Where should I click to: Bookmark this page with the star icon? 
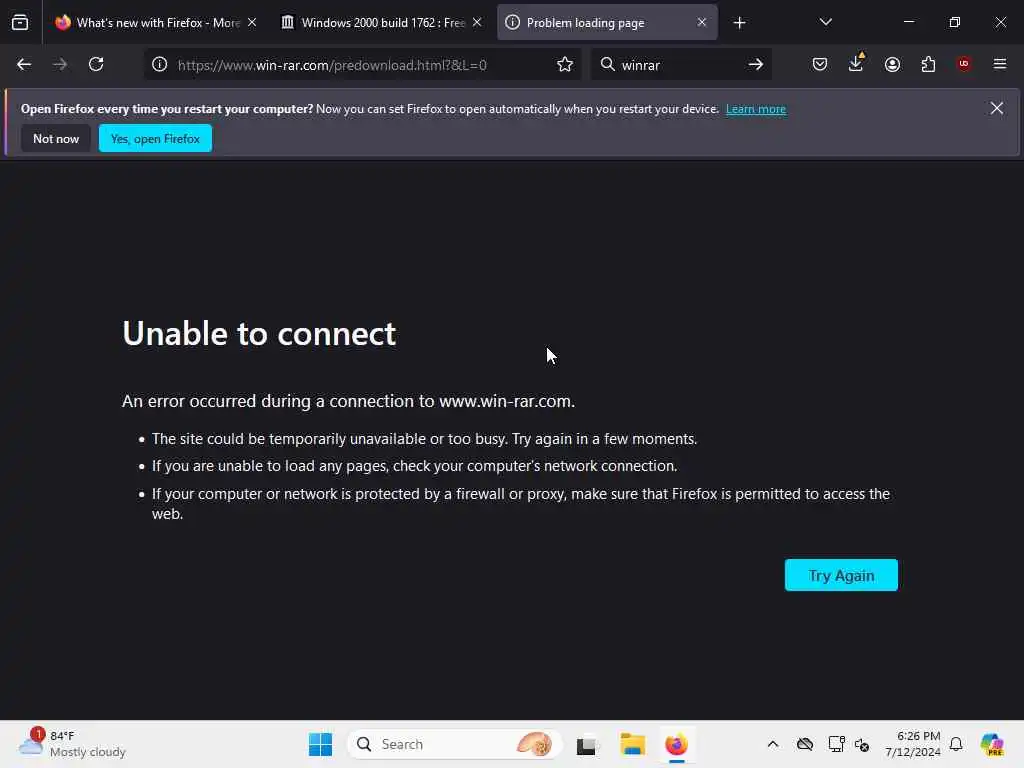565,65
